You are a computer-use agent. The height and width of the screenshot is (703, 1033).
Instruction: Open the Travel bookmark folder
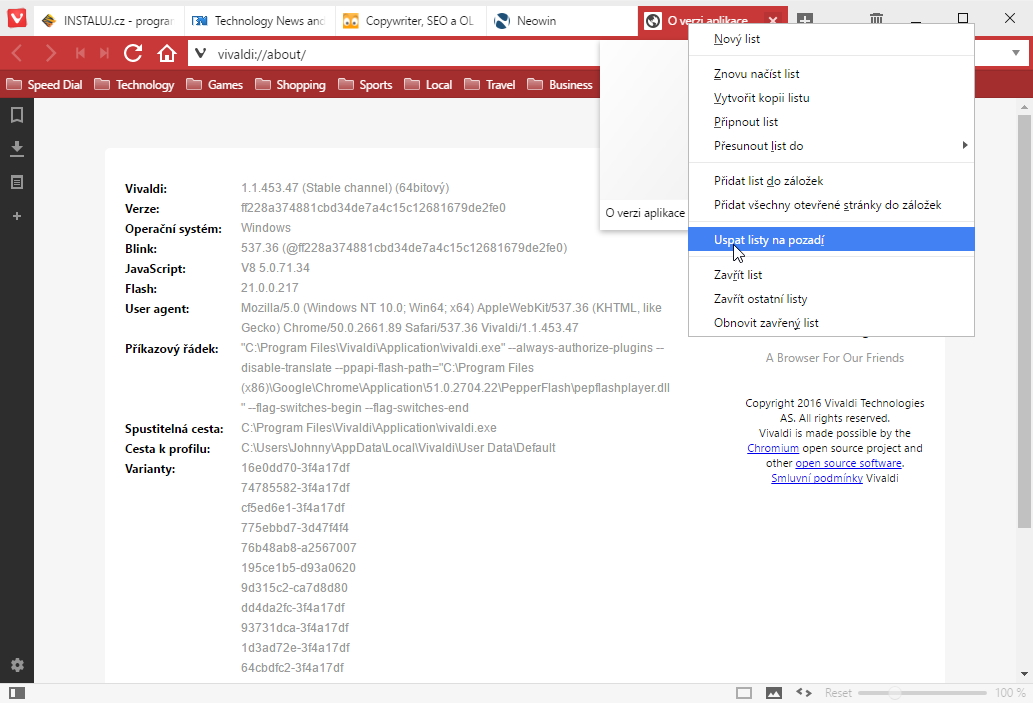tap(490, 84)
